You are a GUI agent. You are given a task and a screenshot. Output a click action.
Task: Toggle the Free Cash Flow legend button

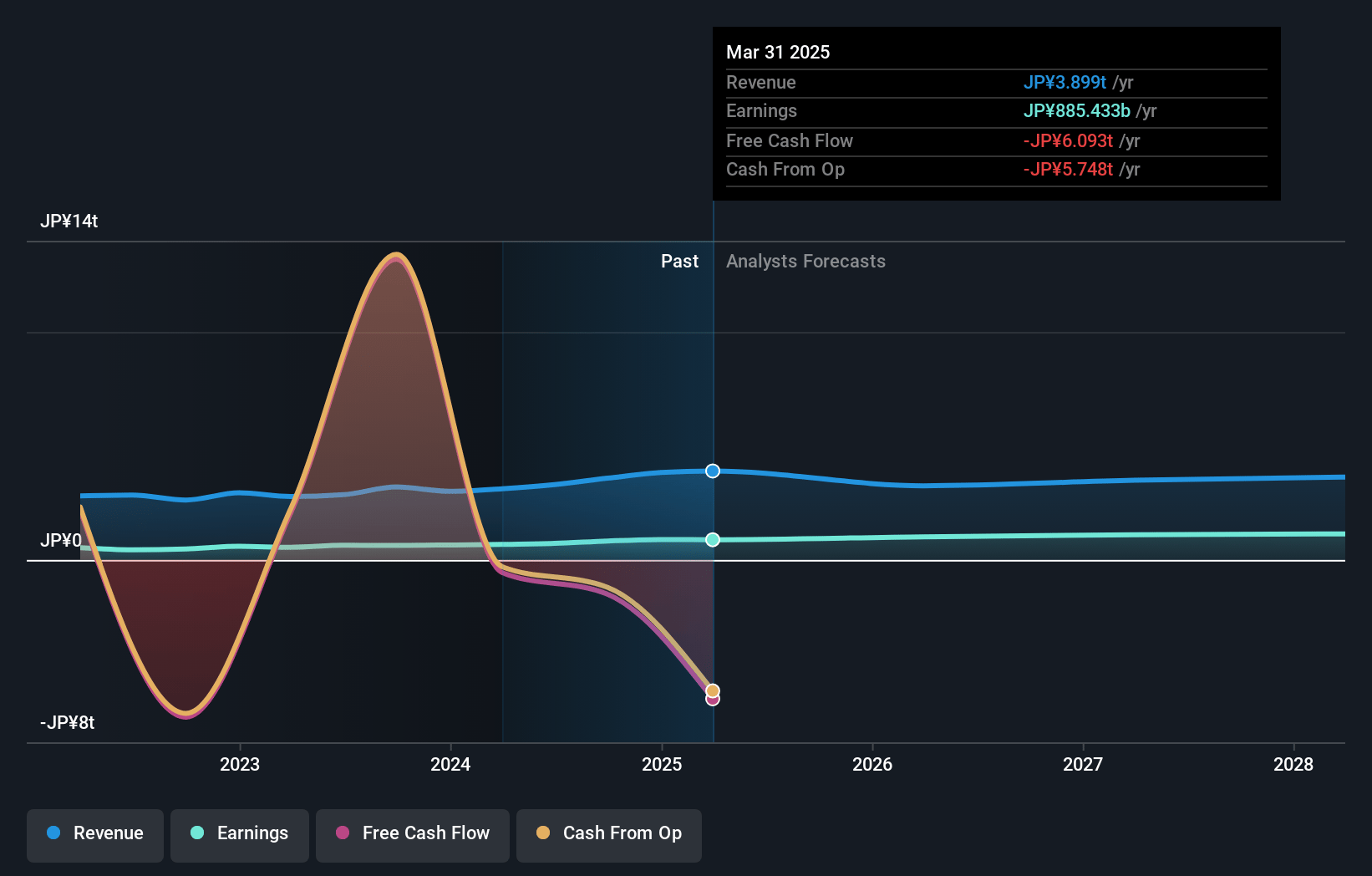(x=413, y=835)
